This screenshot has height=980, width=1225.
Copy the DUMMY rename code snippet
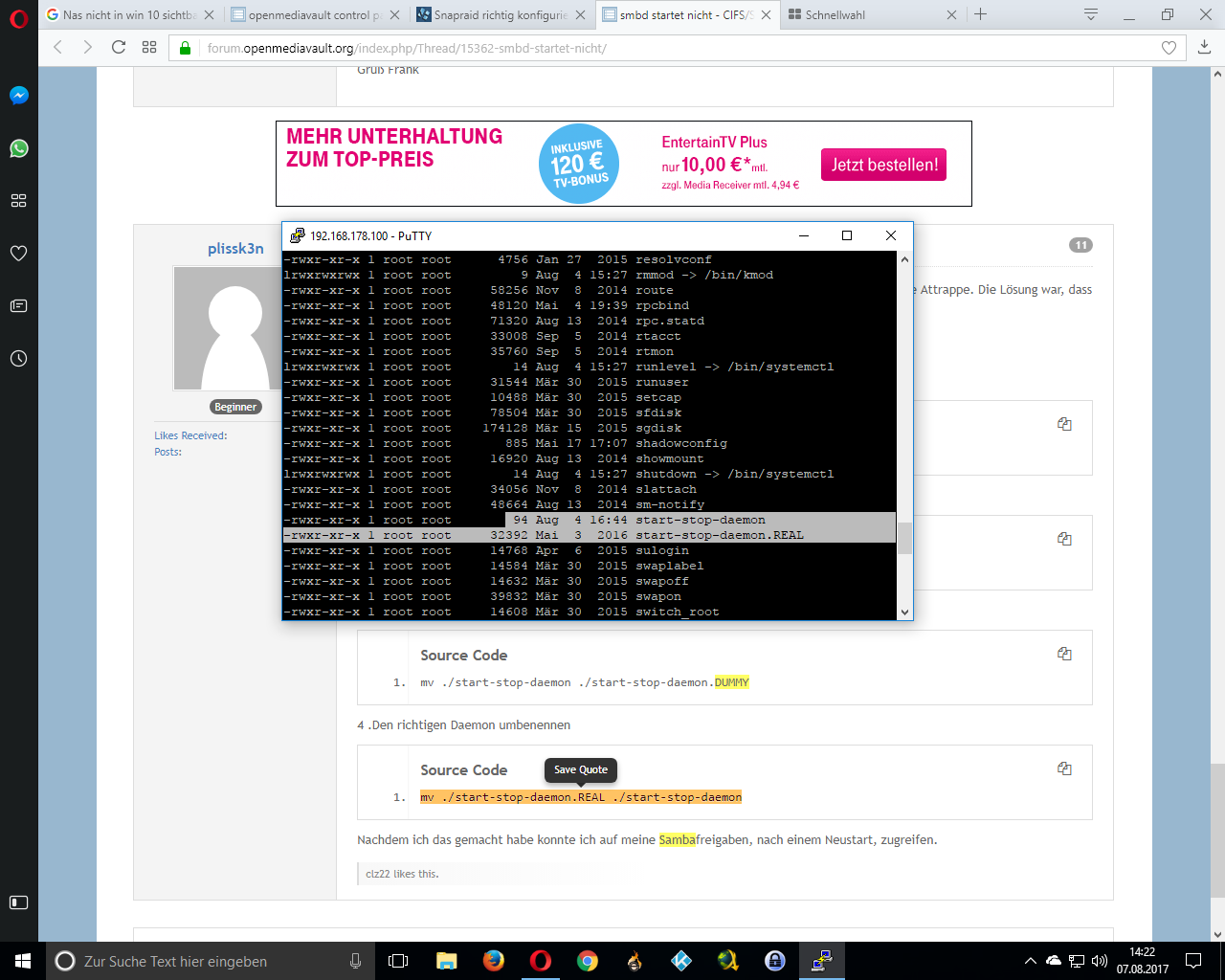click(x=1064, y=654)
